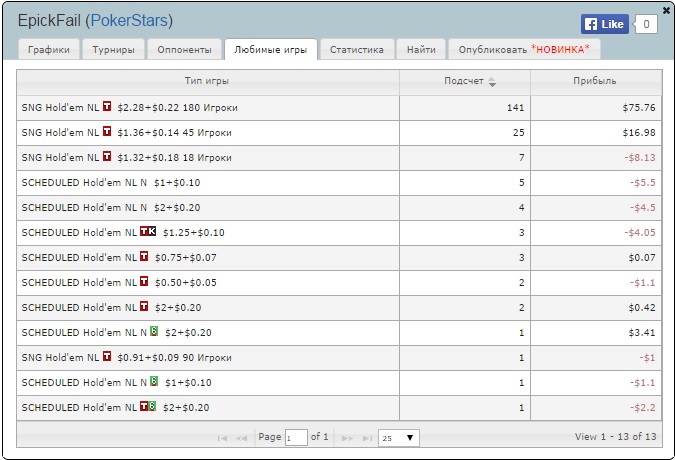Sort by the Подсчет column header

click(464, 82)
